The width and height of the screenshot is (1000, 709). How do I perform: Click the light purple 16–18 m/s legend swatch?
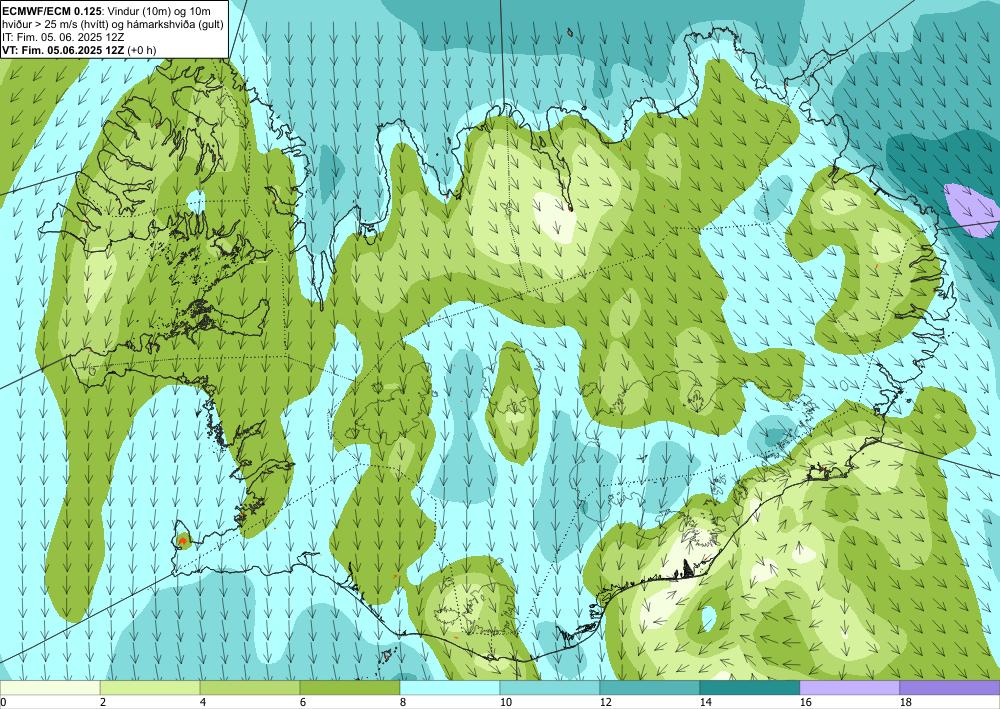click(849, 687)
